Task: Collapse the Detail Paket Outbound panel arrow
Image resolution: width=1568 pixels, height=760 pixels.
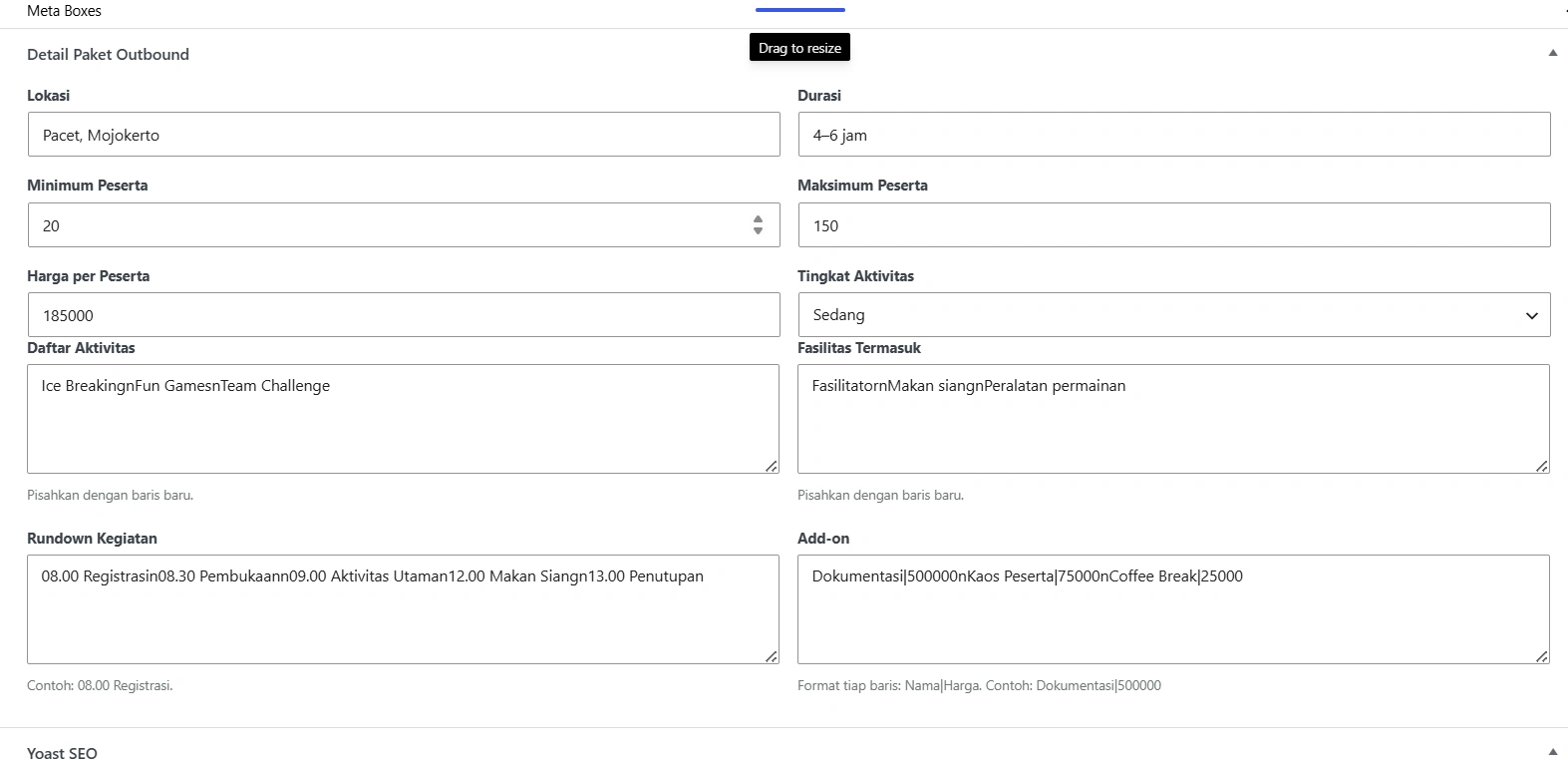Action: click(x=1552, y=53)
